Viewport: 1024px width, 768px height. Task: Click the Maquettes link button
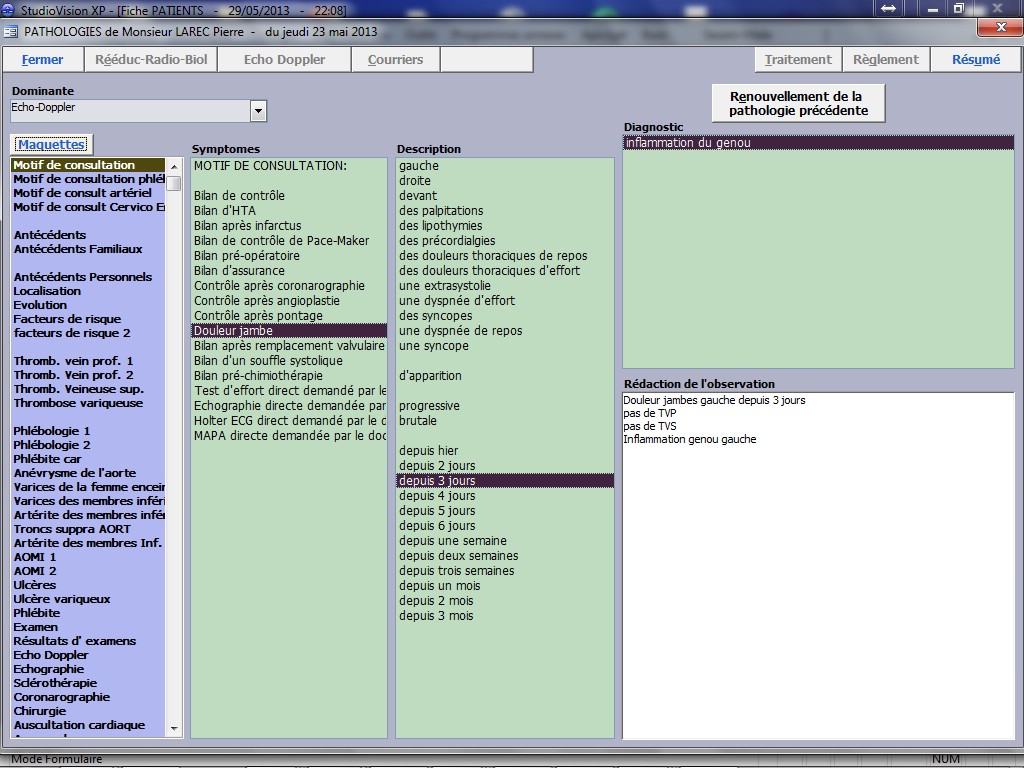click(x=51, y=145)
